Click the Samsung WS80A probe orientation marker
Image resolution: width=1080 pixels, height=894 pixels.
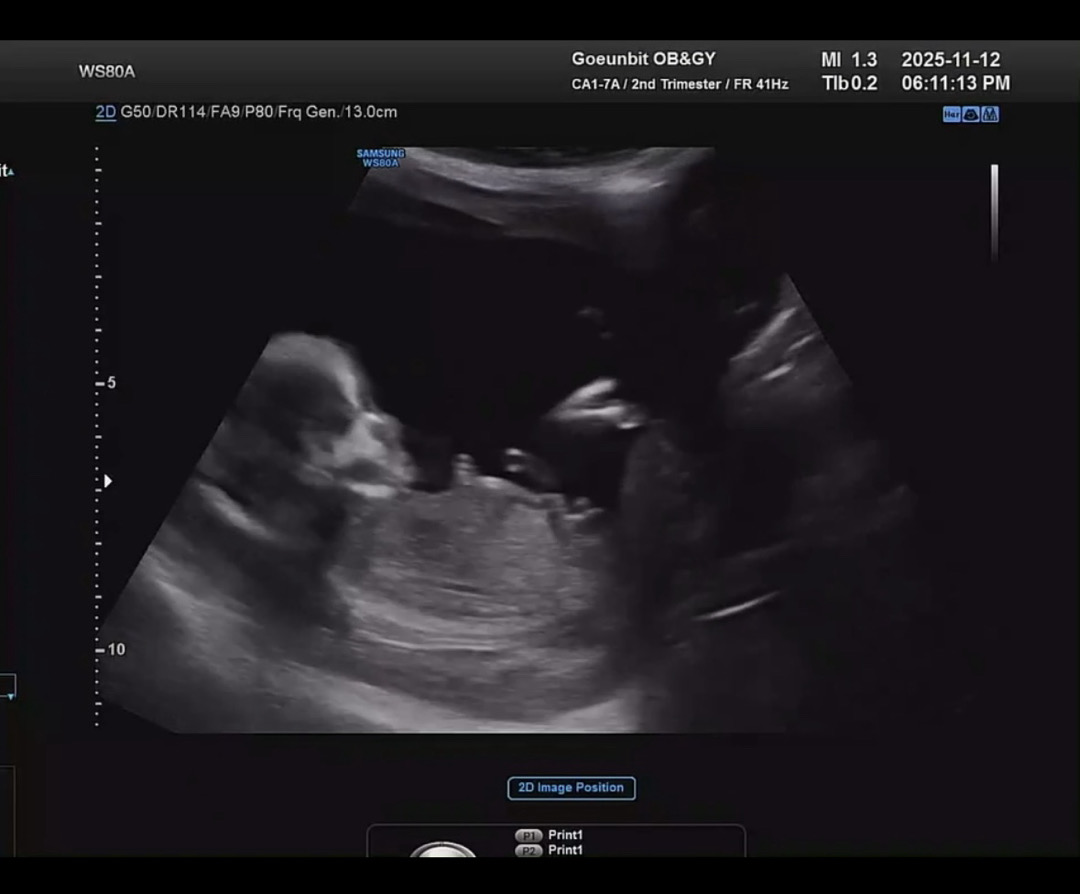[380, 158]
